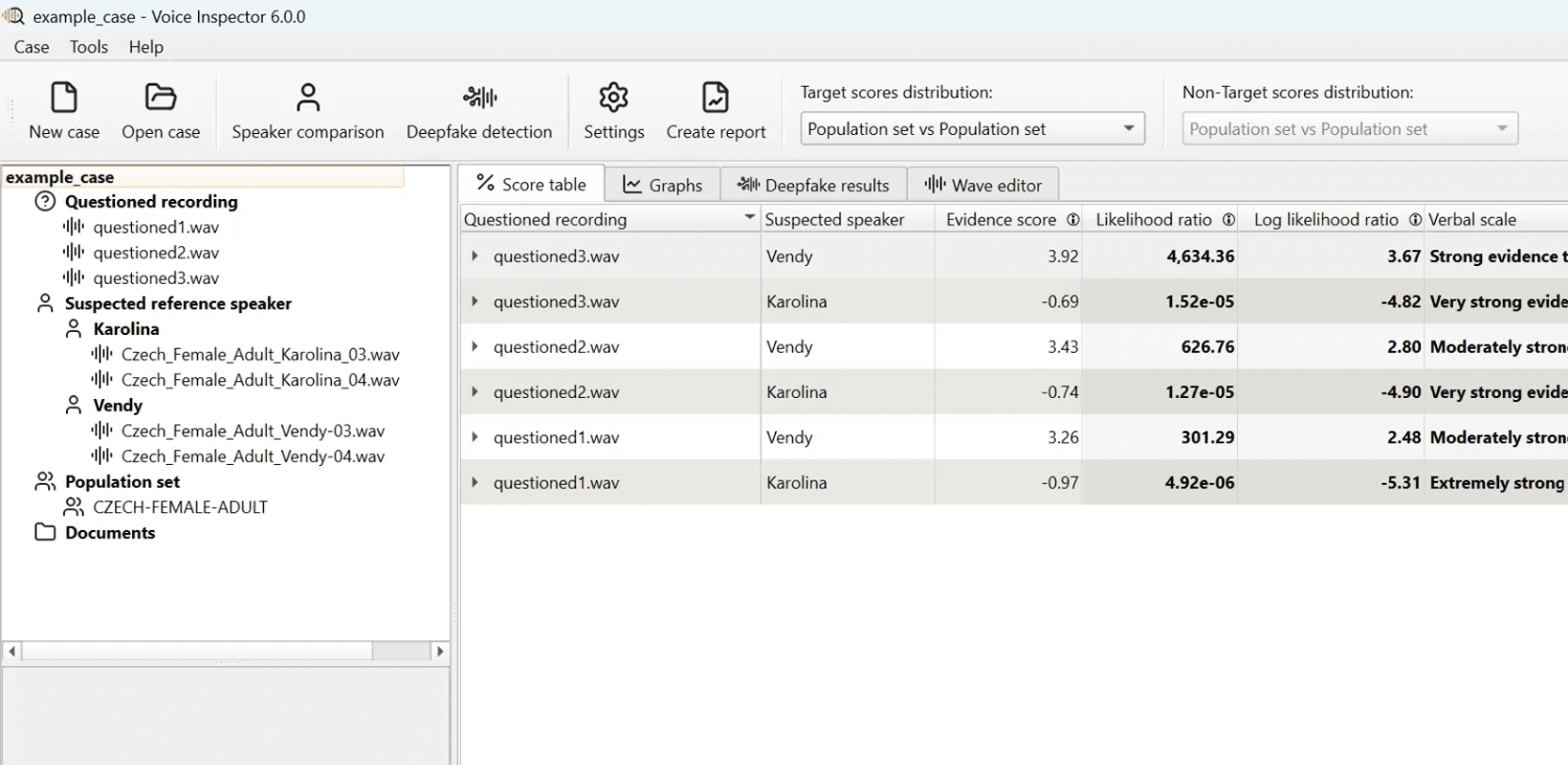Click waveform icon for Czech_Female_Adult_Vendy-03.wav
Image resolution: width=1568 pixels, height=765 pixels.
pyautogui.click(x=102, y=430)
